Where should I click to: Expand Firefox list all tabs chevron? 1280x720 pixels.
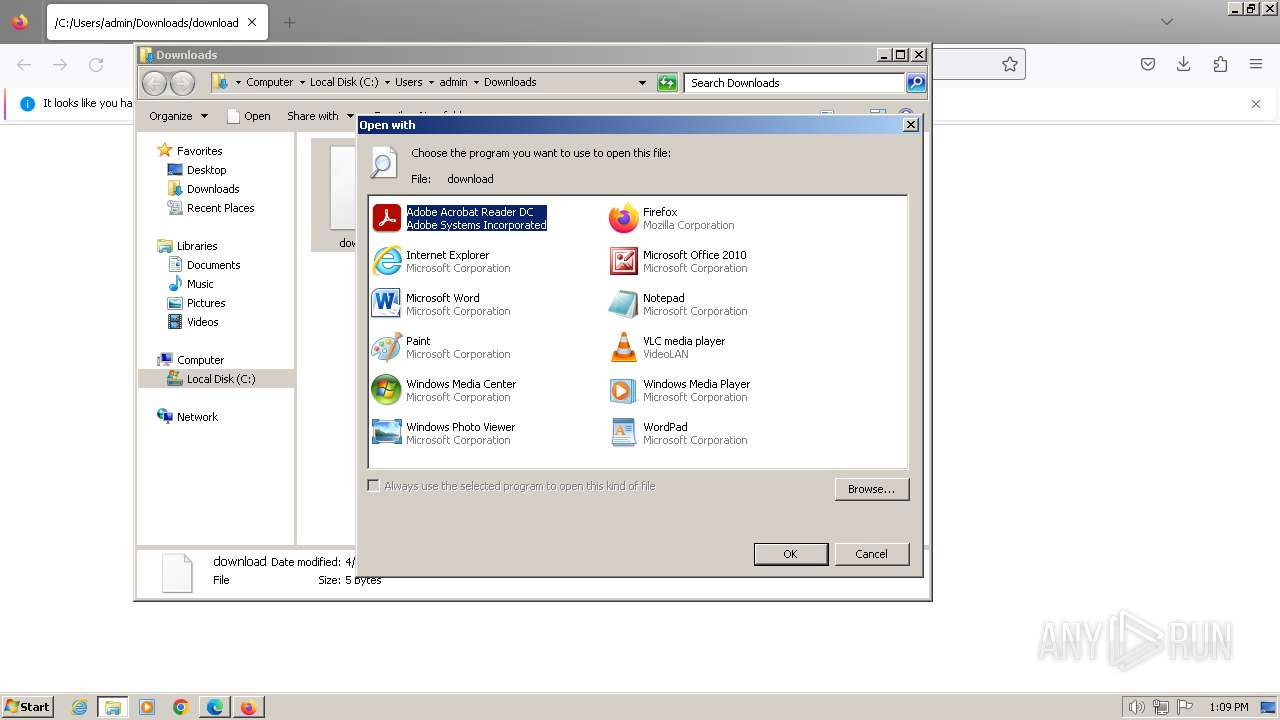pos(1167,21)
